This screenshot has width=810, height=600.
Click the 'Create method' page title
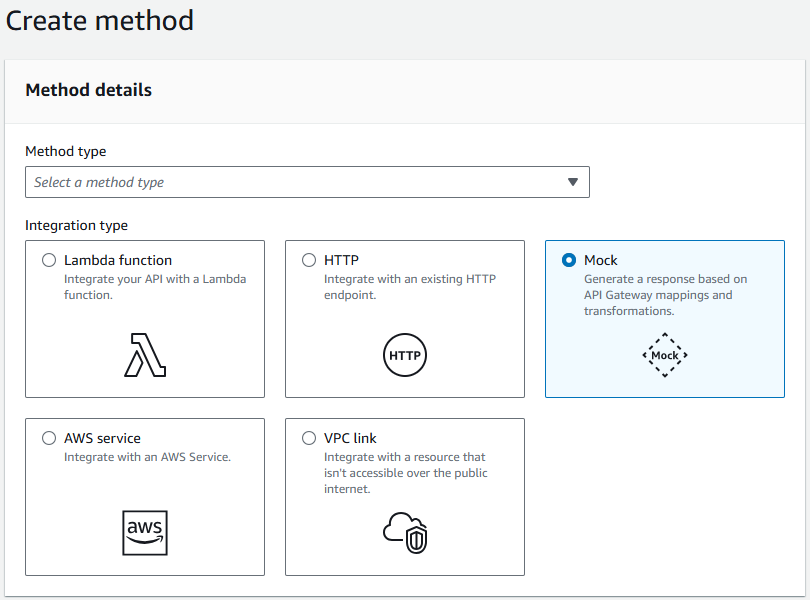tap(100, 21)
